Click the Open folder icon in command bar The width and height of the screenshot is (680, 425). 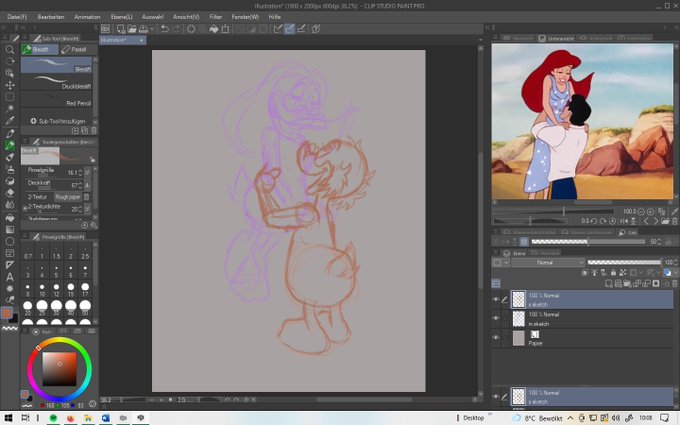132,29
